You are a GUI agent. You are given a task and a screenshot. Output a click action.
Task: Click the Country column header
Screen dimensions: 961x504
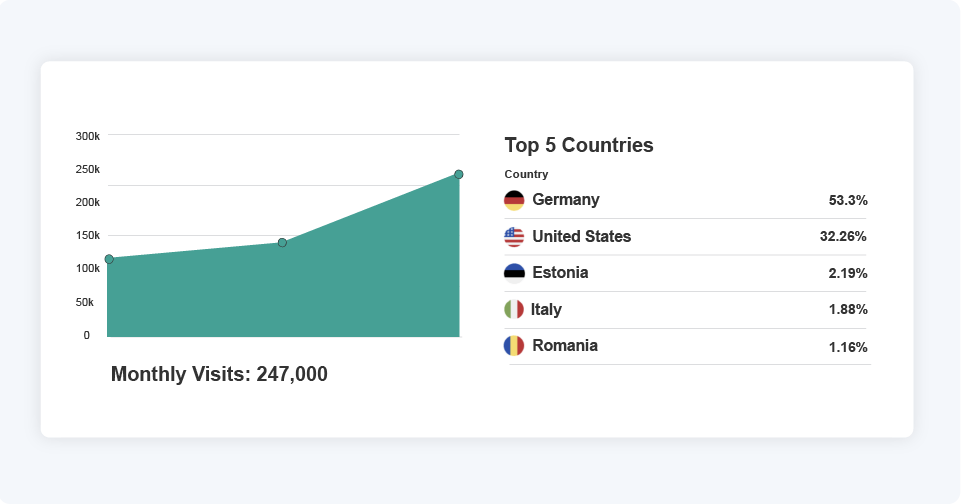coord(526,174)
